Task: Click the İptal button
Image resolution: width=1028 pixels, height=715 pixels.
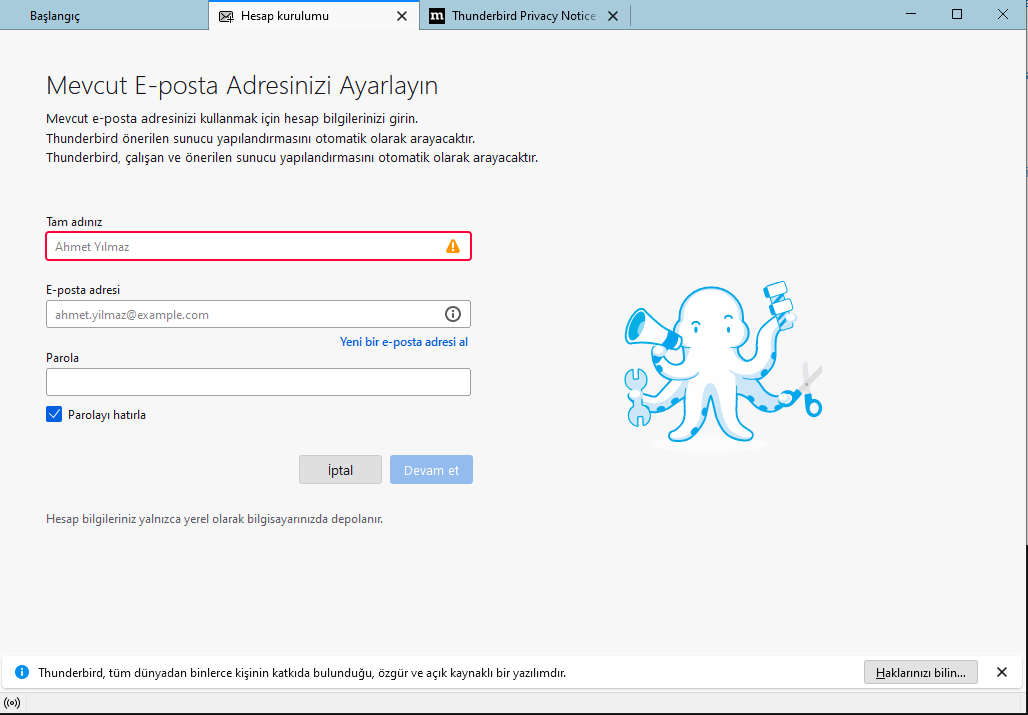Action: click(x=340, y=470)
